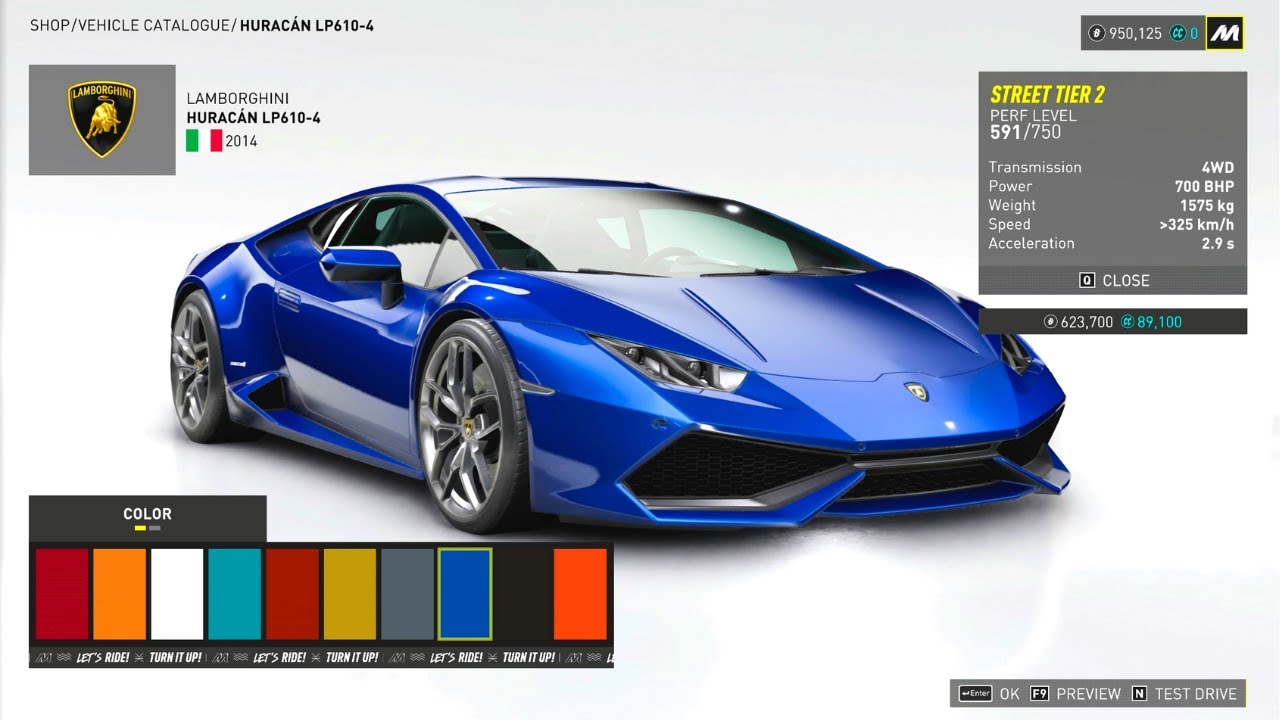Image resolution: width=1280 pixels, height=720 pixels.
Task: Click the Acceleration 2.9 s row
Action: pyautogui.click(x=1111, y=243)
